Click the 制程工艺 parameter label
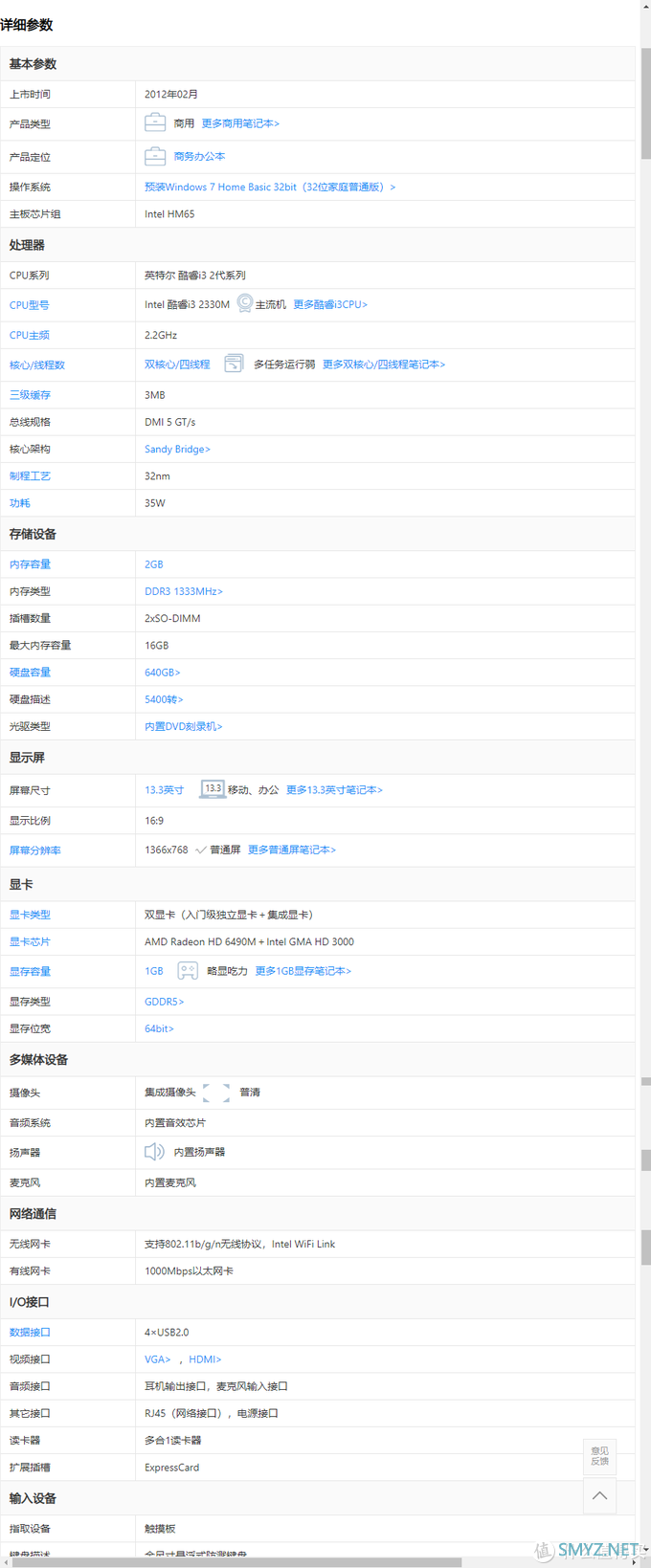Viewport: 651px width, 1568px height. coord(31,476)
